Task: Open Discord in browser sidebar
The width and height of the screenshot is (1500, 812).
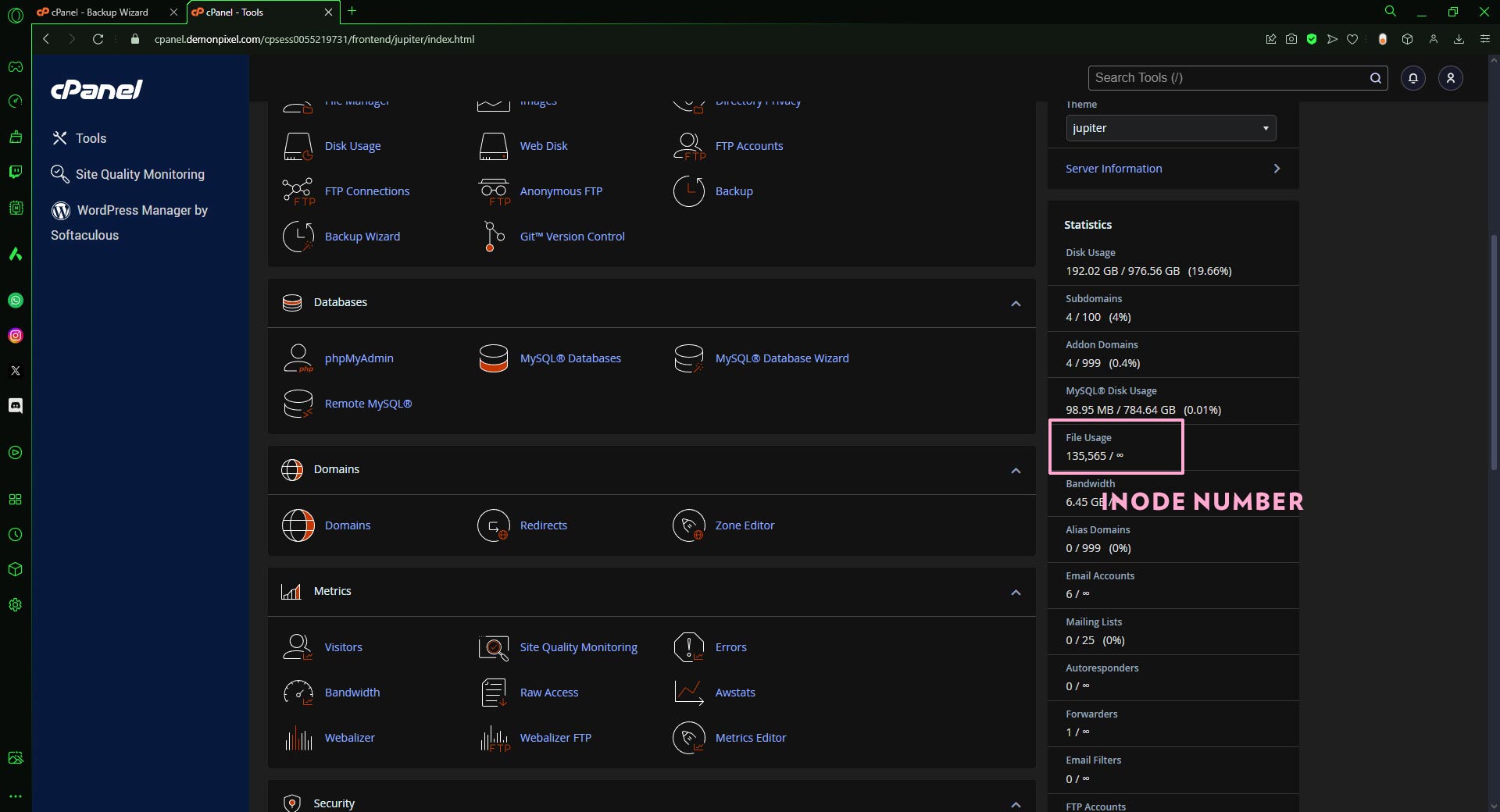Action: [x=16, y=405]
